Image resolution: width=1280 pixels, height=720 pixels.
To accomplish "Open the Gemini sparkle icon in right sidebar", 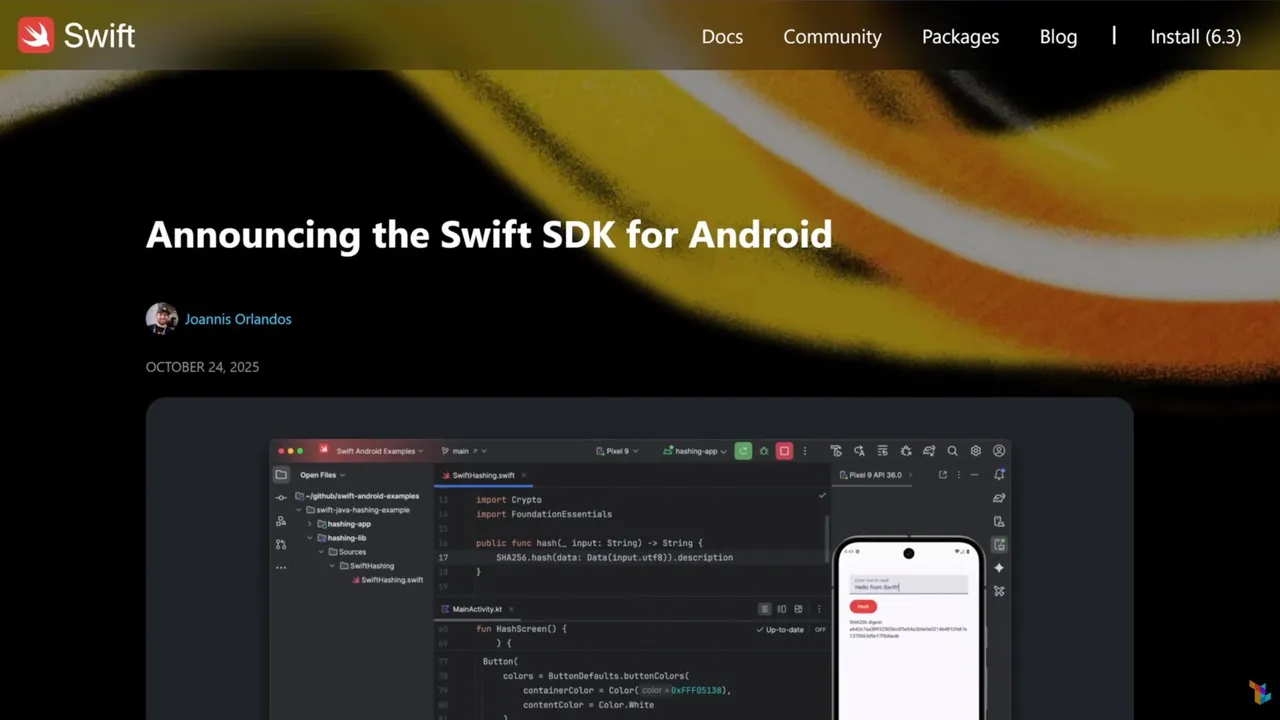I will 998,568.
